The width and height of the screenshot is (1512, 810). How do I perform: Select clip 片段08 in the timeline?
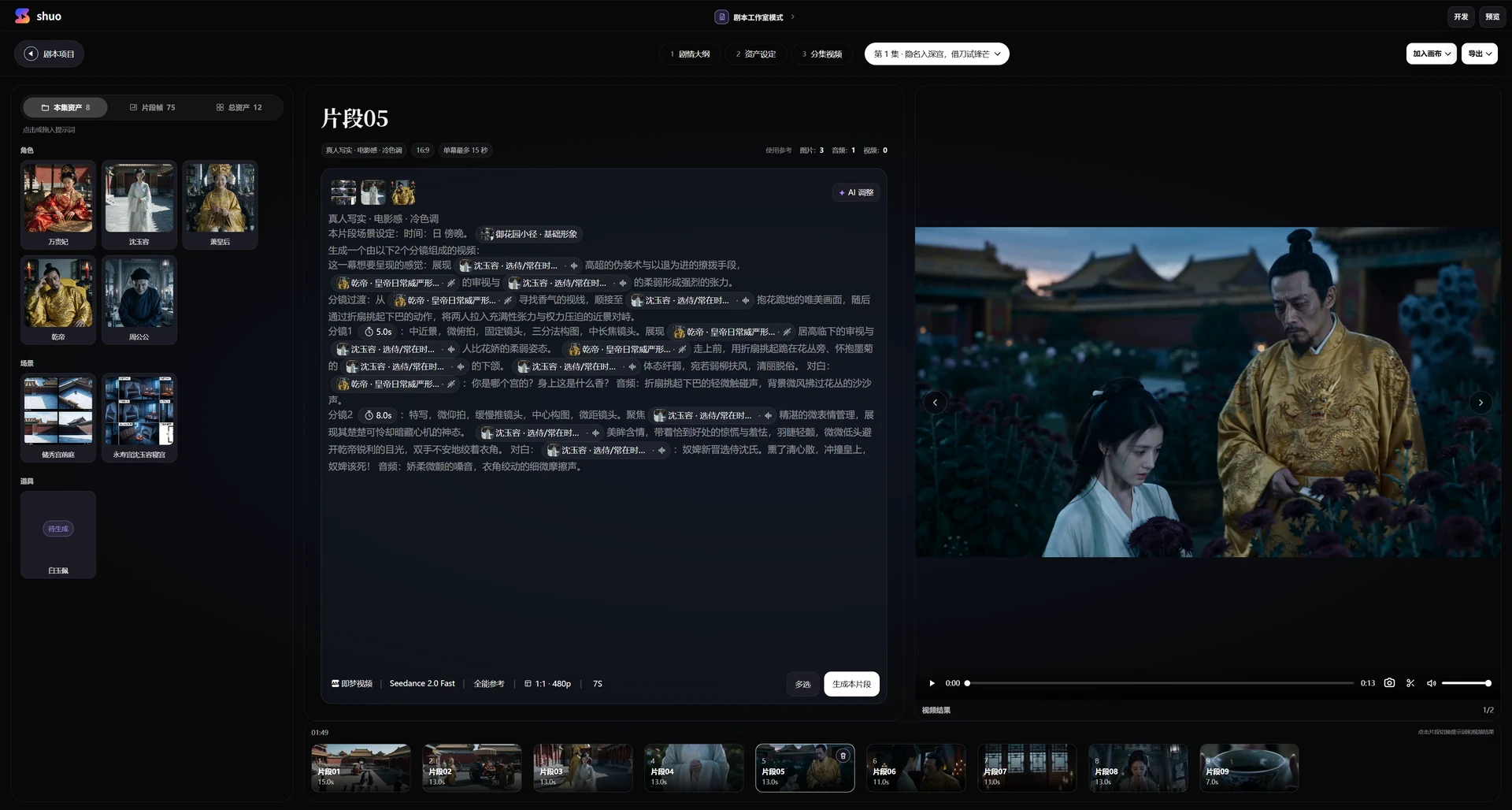coord(1138,767)
